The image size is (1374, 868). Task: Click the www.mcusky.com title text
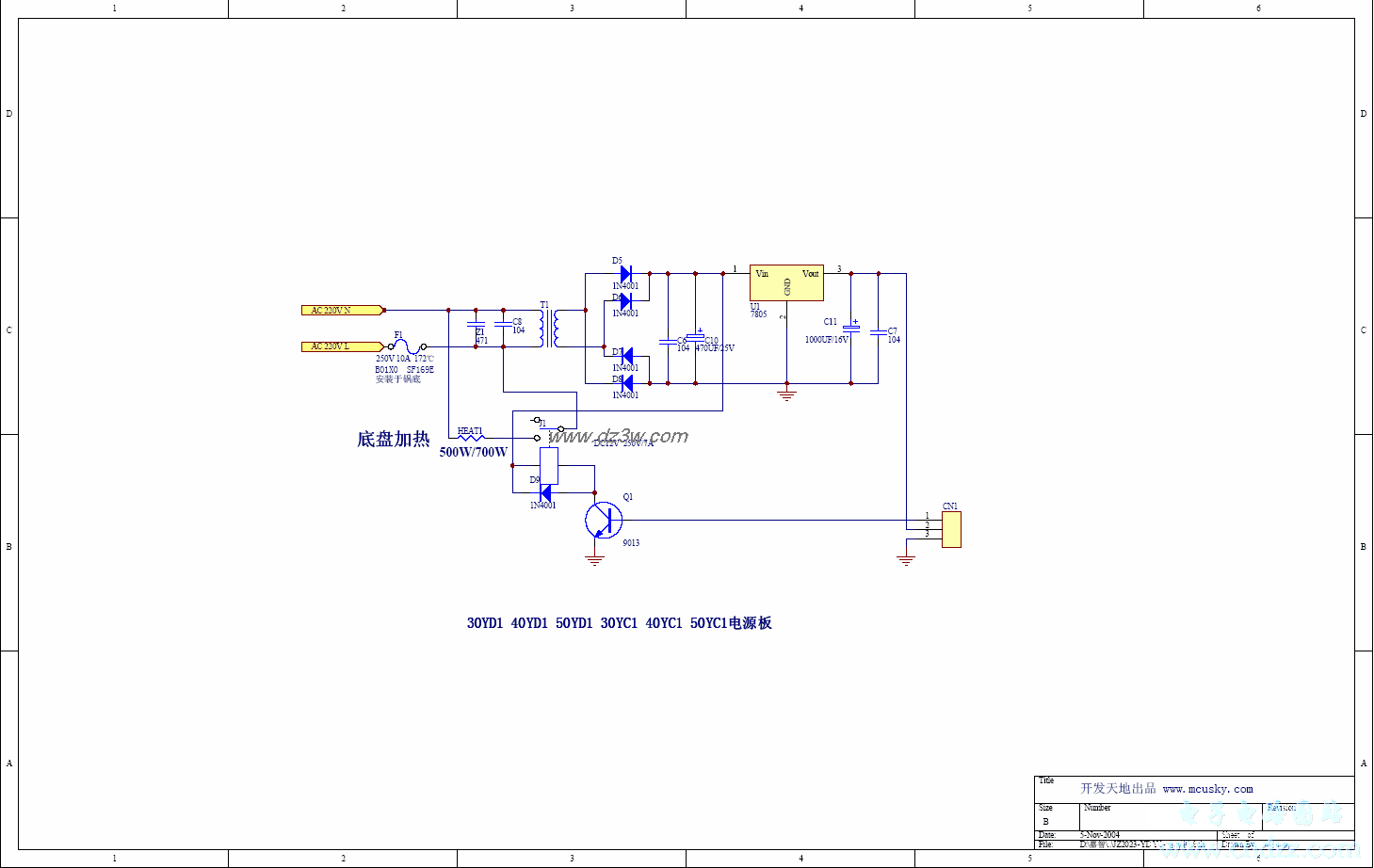point(1207,789)
